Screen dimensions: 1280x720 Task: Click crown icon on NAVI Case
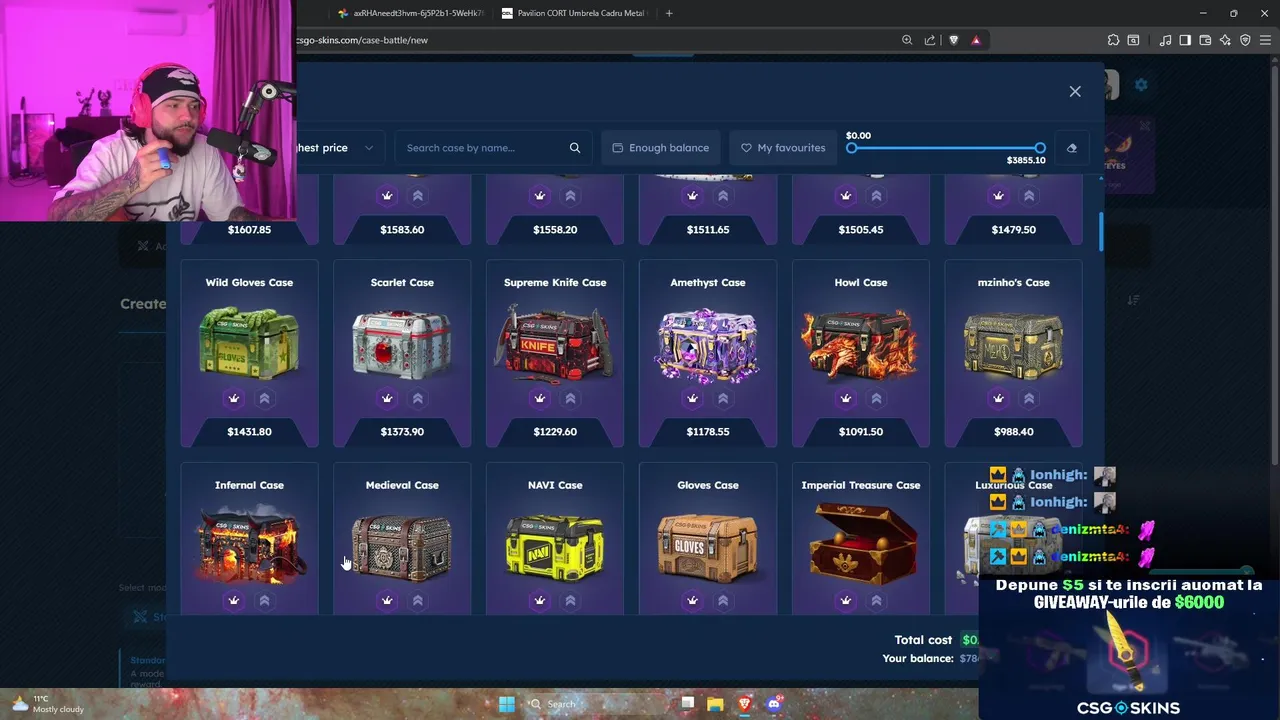[x=540, y=600]
